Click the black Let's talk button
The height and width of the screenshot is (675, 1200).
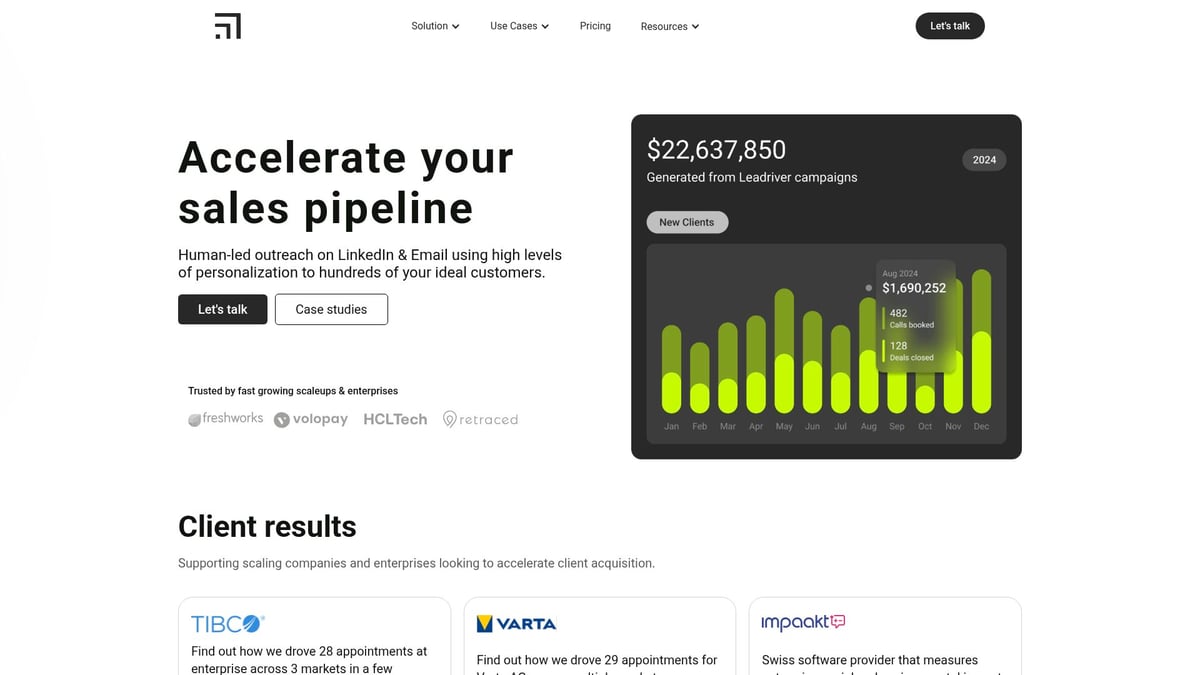(222, 309)
